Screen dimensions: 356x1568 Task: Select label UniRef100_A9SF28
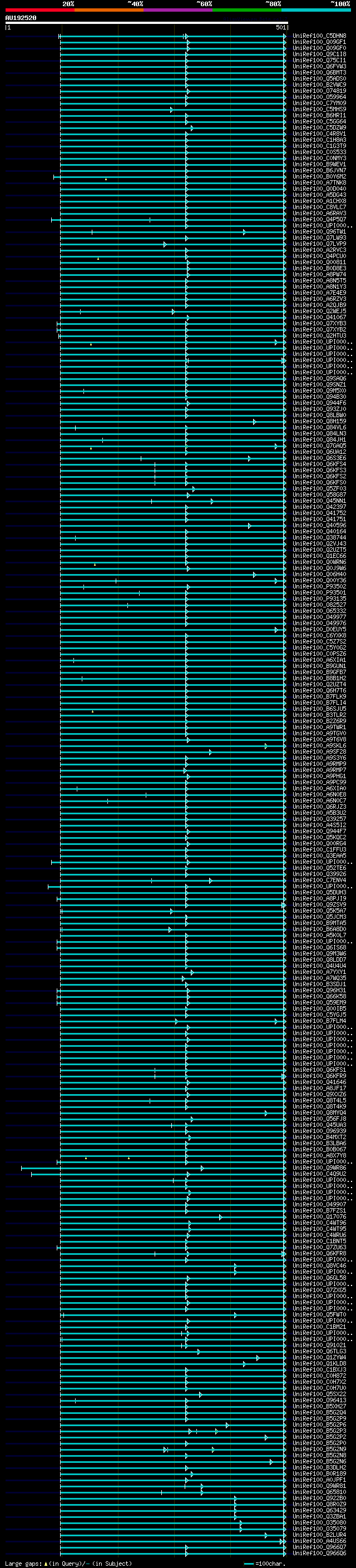319,752
